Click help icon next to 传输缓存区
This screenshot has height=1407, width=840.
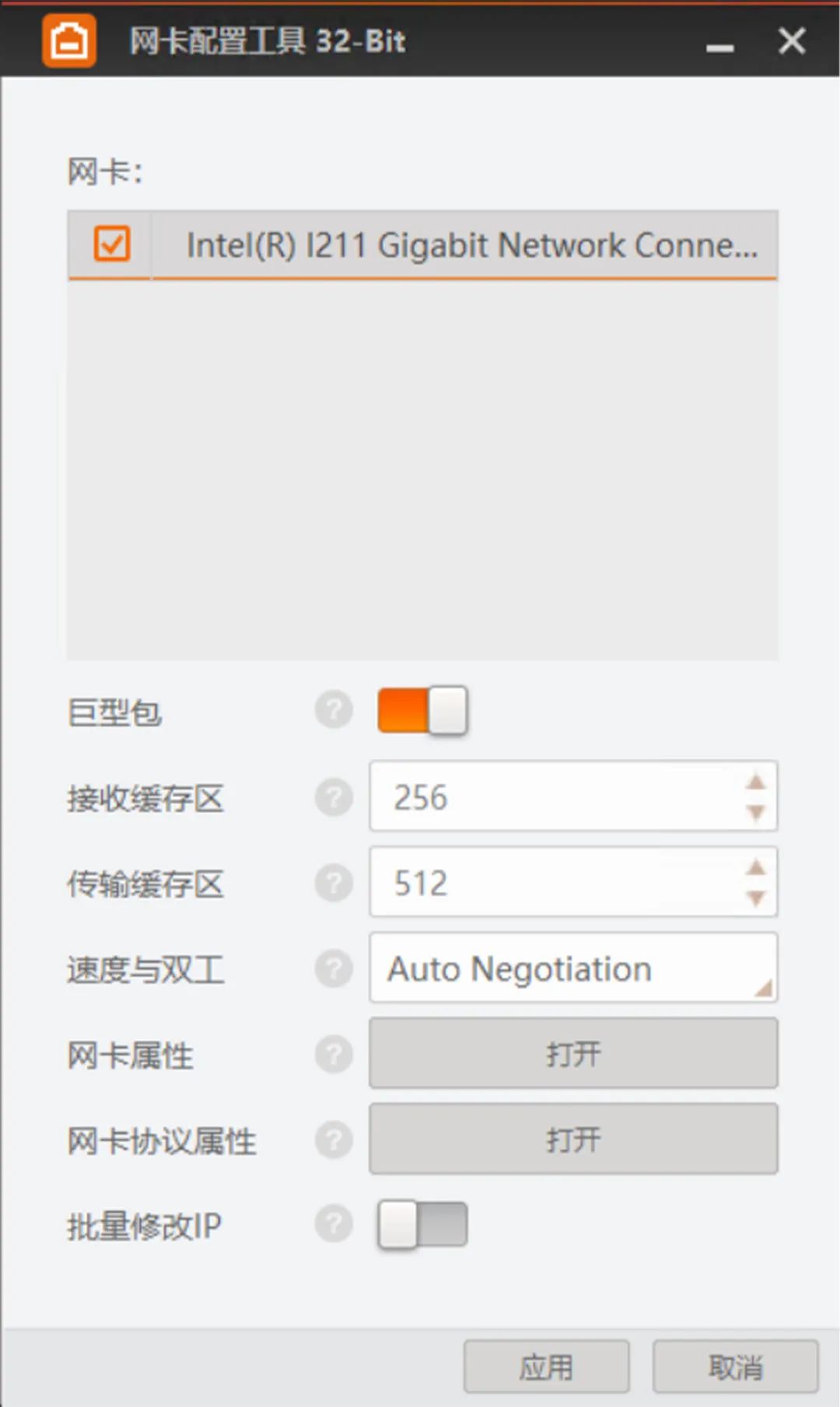pyautogui.click(x=334, y=883)
